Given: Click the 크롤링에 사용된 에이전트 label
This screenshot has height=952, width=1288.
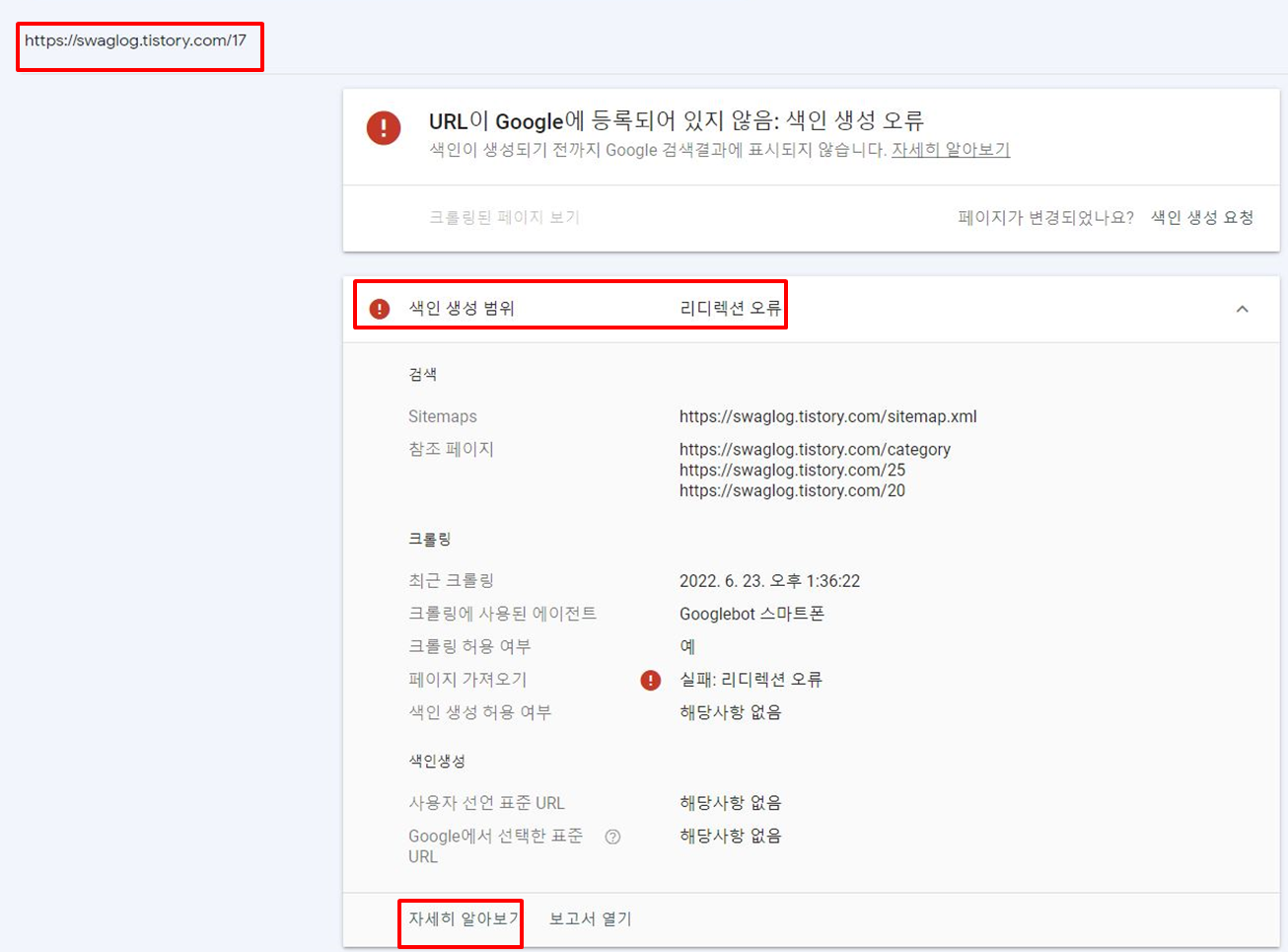Looking at the screenshot, I should point(503,614).
